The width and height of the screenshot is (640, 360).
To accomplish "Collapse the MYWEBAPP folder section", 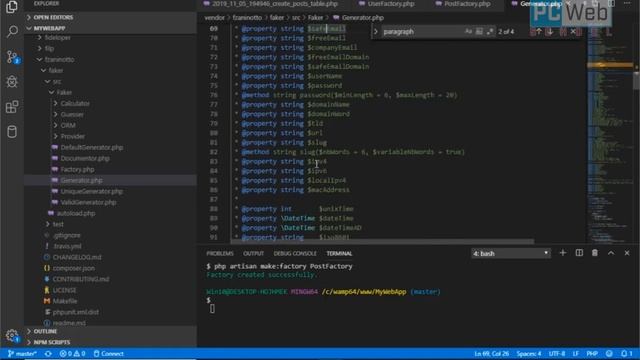I will click(x=110, y=28).
